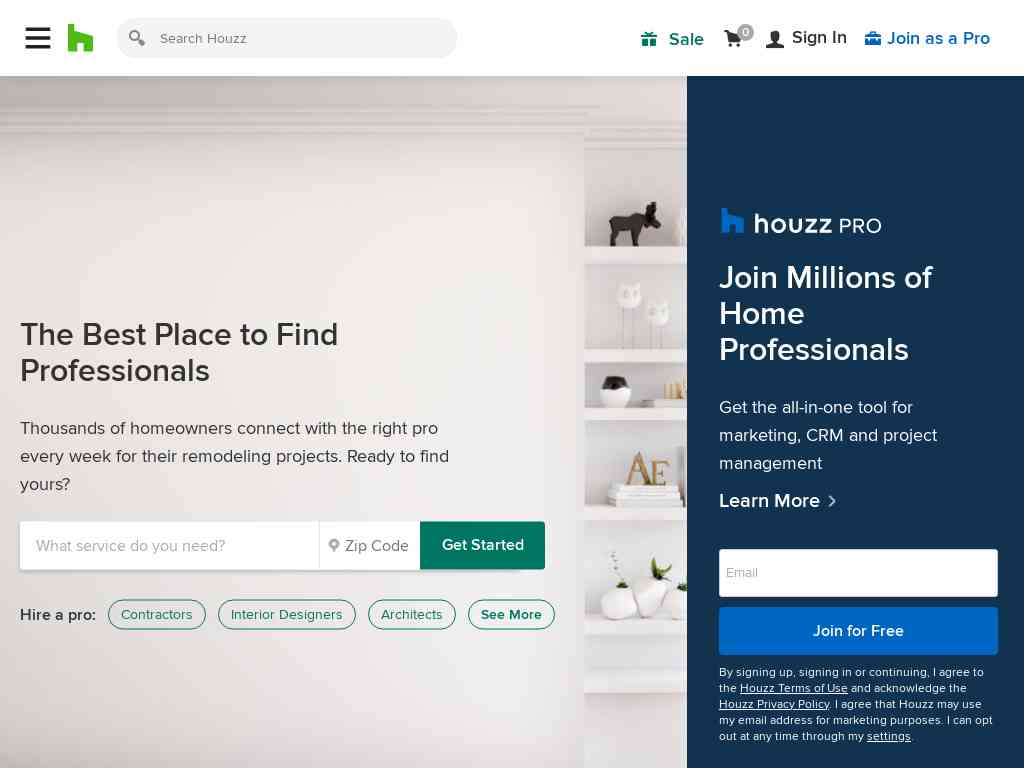Click the Get Started button
The height and width of the screenshot is (768, 1024).
(x=483, y=545)
